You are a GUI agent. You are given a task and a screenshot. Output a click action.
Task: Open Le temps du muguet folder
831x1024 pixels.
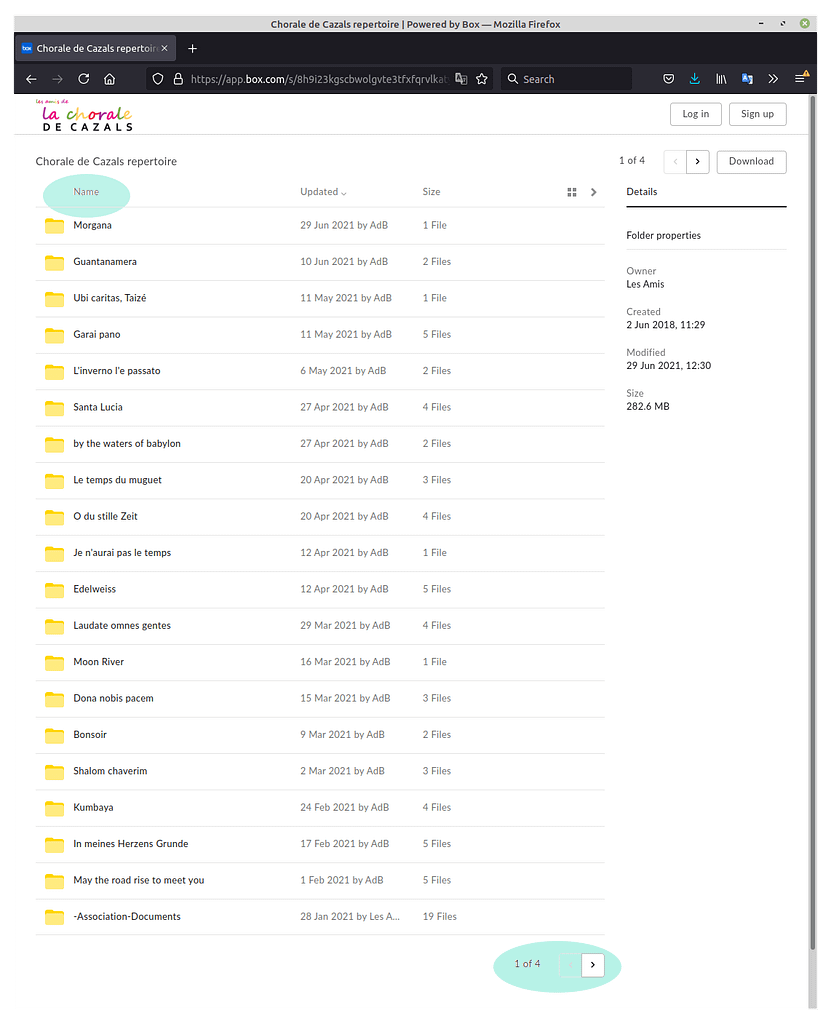click(x=118, y=480)
